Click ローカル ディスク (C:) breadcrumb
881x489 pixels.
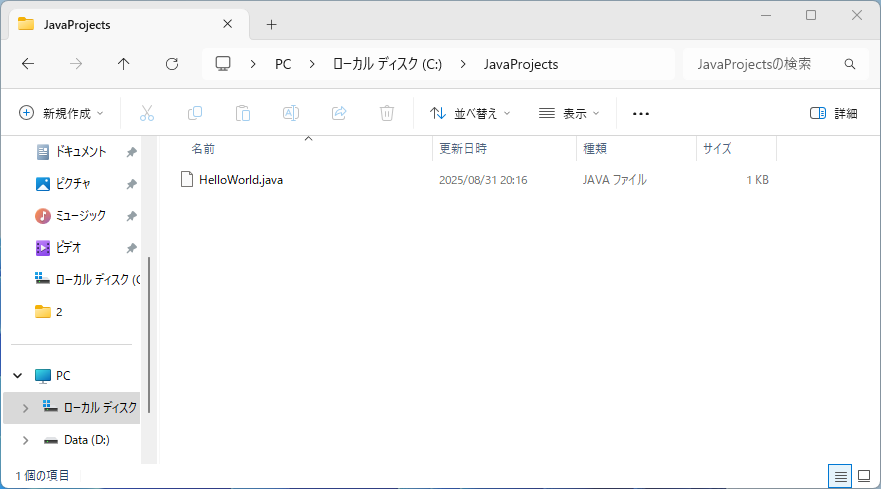387,64
